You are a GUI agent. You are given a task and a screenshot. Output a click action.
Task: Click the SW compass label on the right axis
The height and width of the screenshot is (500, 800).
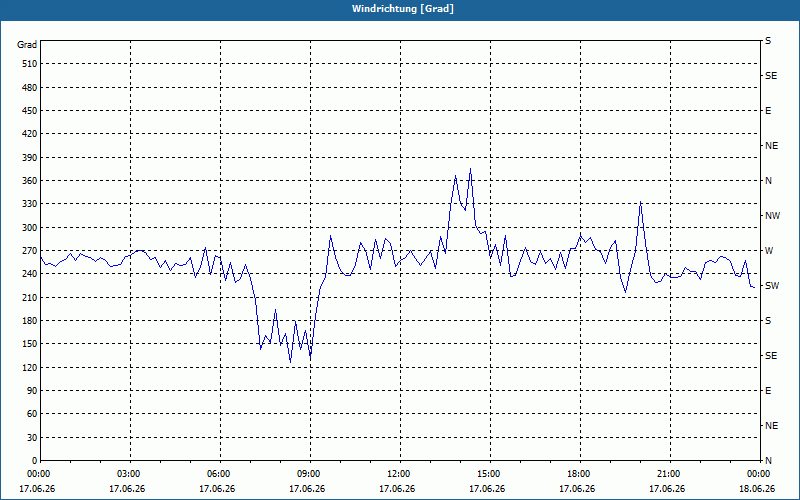pos(772,286)
